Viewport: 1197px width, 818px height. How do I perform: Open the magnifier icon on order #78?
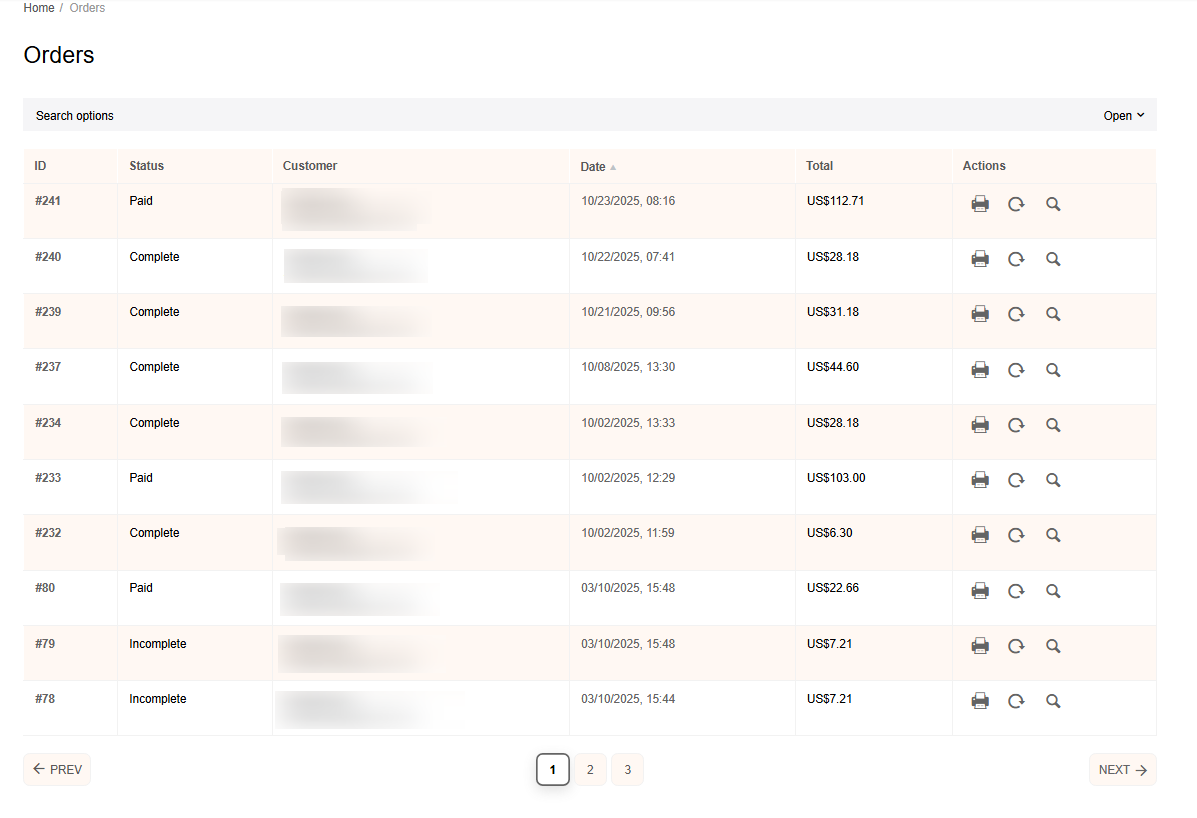click(x=1053, y=701)
